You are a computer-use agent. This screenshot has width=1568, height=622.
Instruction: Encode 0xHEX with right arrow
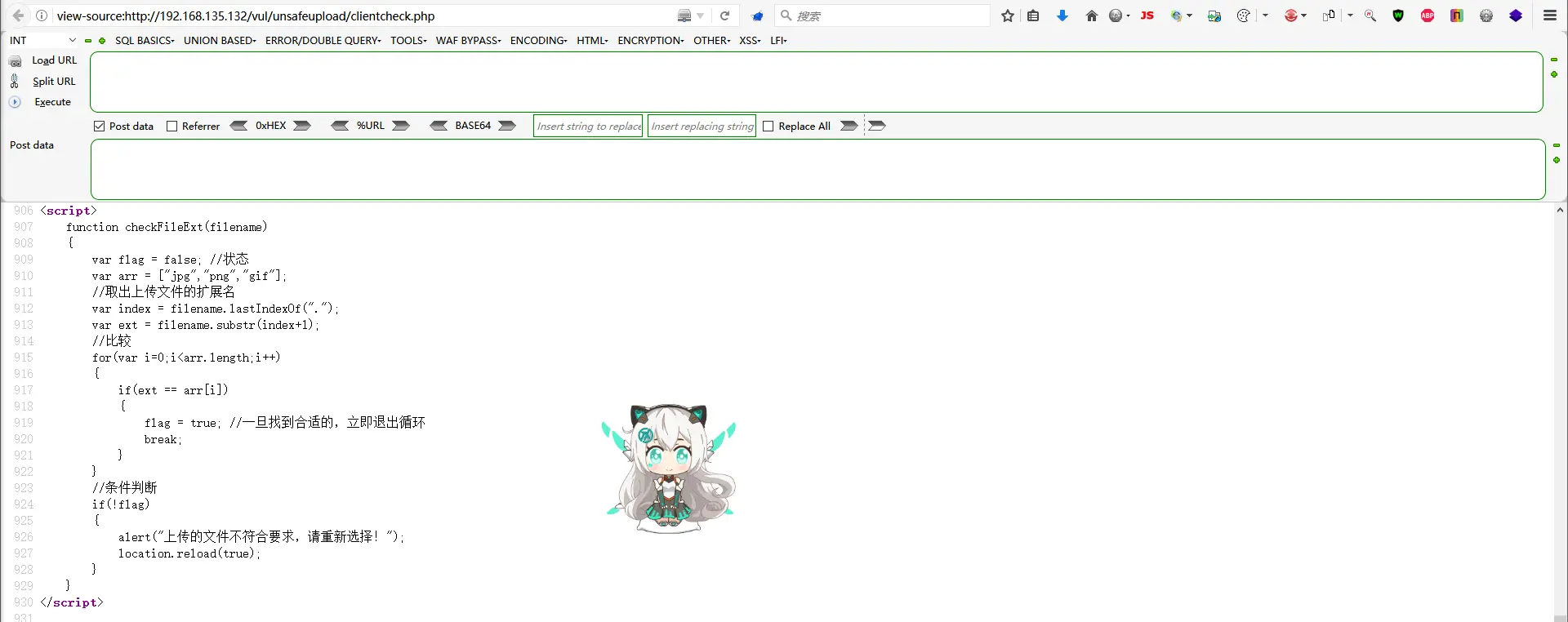coord(302,126)
